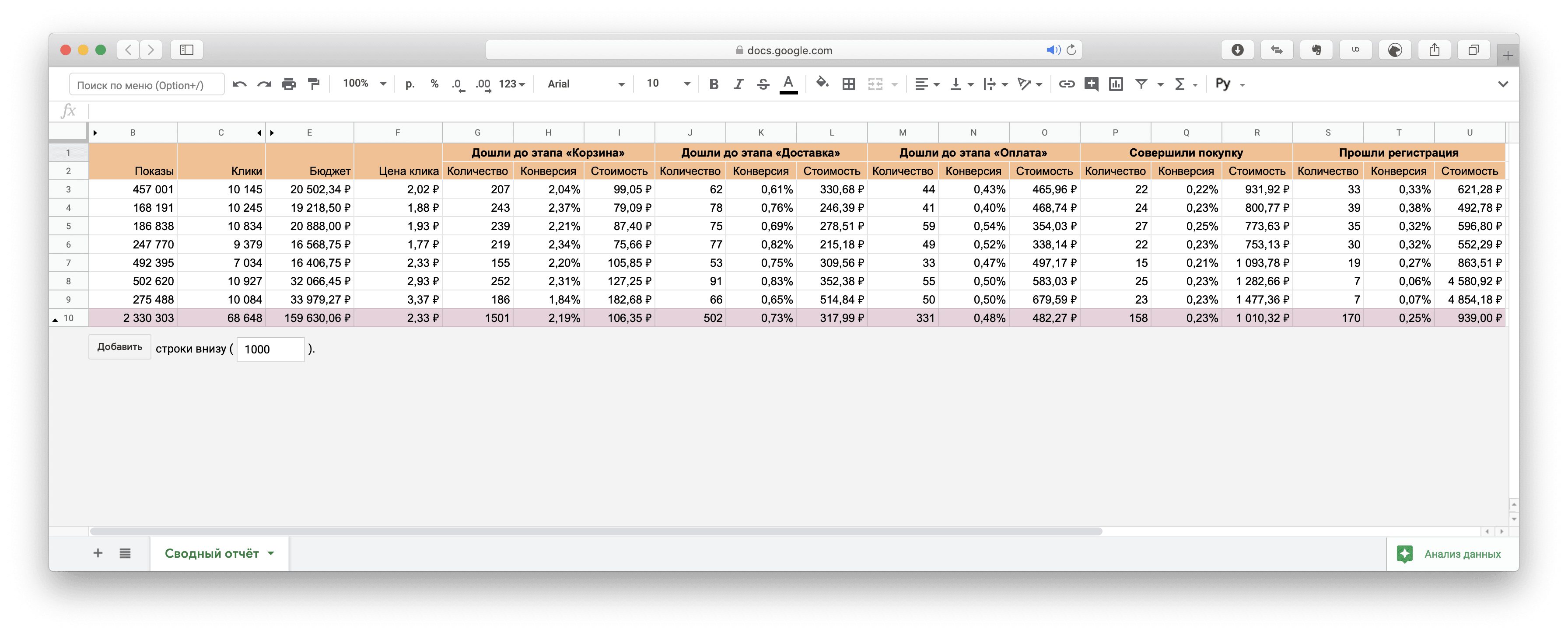
Task: Open the text color picker
Action: (x=788, y=84)
